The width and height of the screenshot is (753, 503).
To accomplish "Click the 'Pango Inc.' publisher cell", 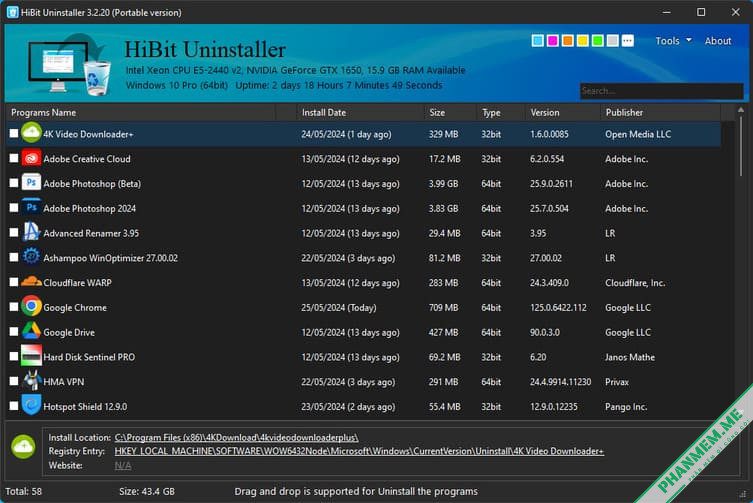I will click(x=626, y=406).
